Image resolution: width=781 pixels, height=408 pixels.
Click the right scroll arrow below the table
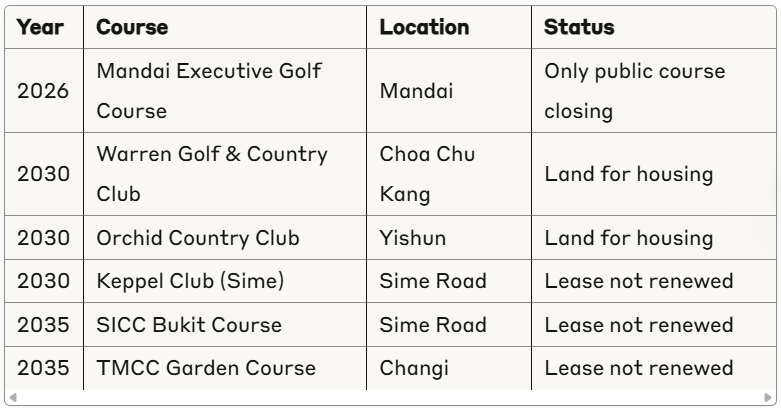768,397
